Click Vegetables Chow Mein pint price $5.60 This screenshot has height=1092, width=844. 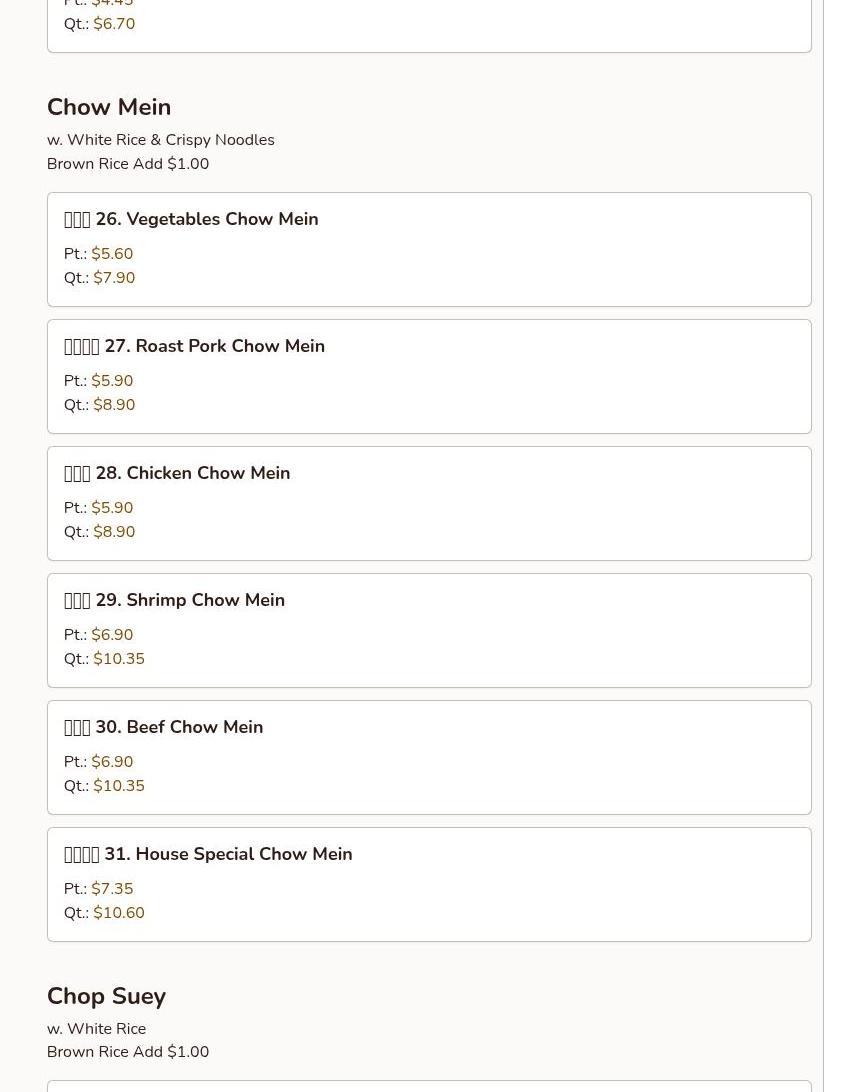tap(112, 254)
